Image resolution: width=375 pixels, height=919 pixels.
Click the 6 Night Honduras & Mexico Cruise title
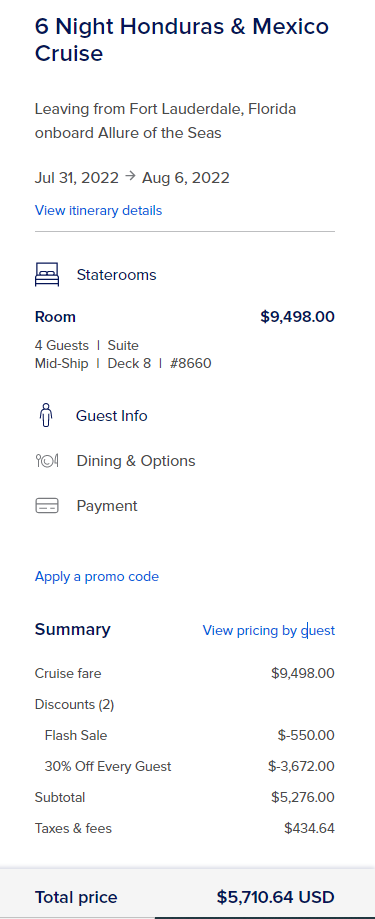click(x=182, y=40)
